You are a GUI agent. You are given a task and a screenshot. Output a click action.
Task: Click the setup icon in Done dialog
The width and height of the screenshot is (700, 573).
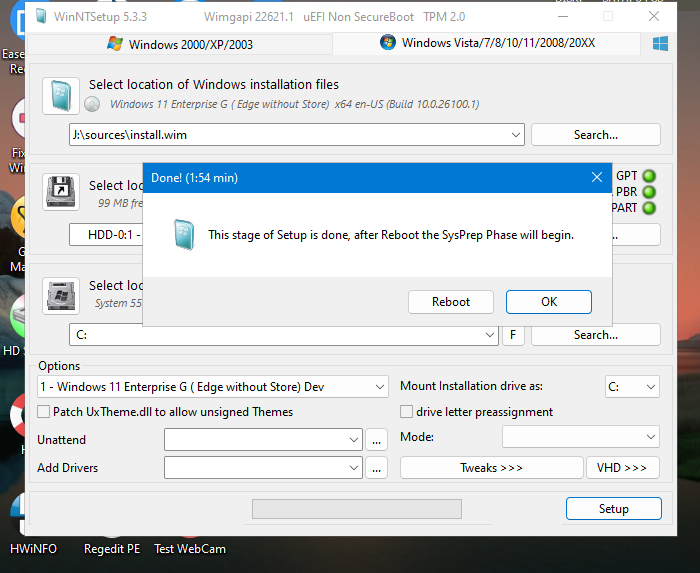tap(184, 235)
